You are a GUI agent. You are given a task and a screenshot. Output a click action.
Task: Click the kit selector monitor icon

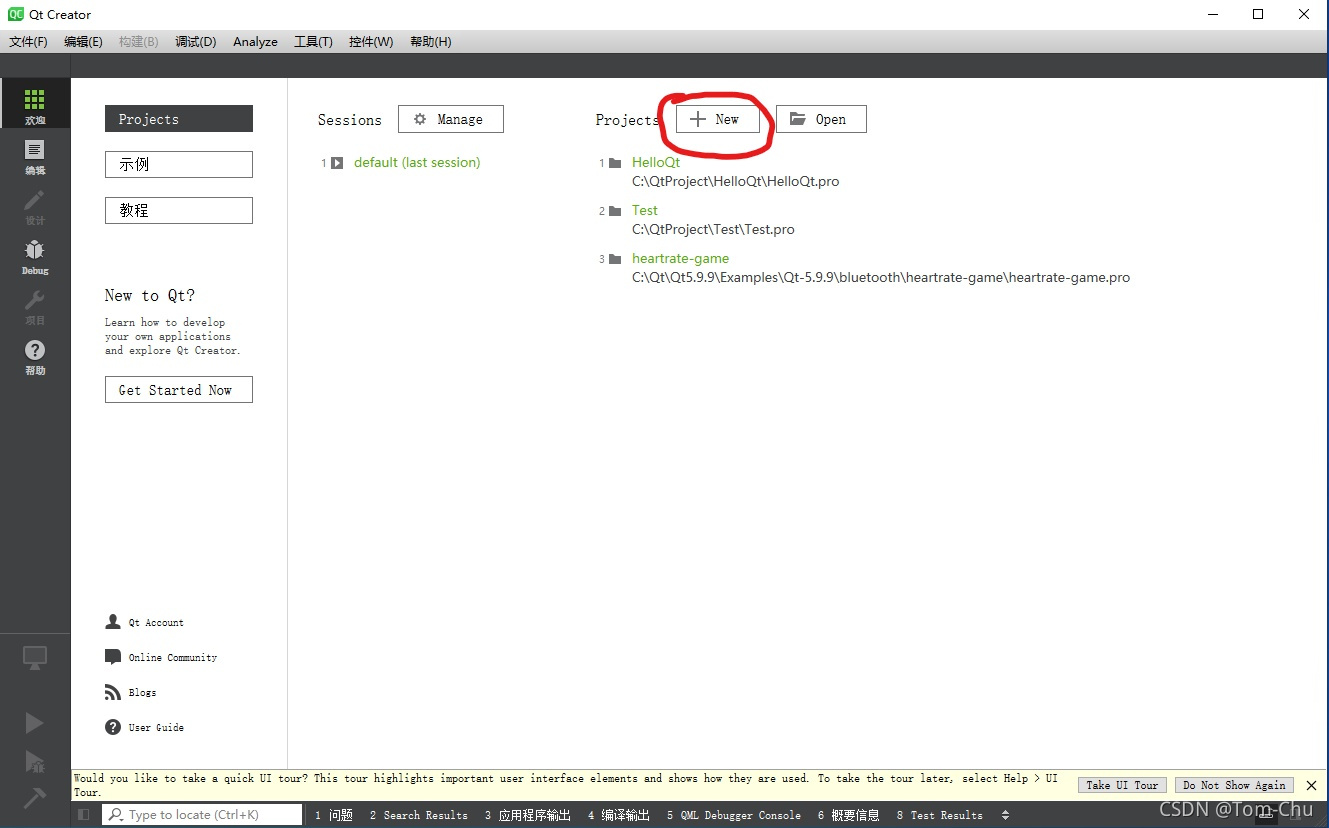click(35, 658)
